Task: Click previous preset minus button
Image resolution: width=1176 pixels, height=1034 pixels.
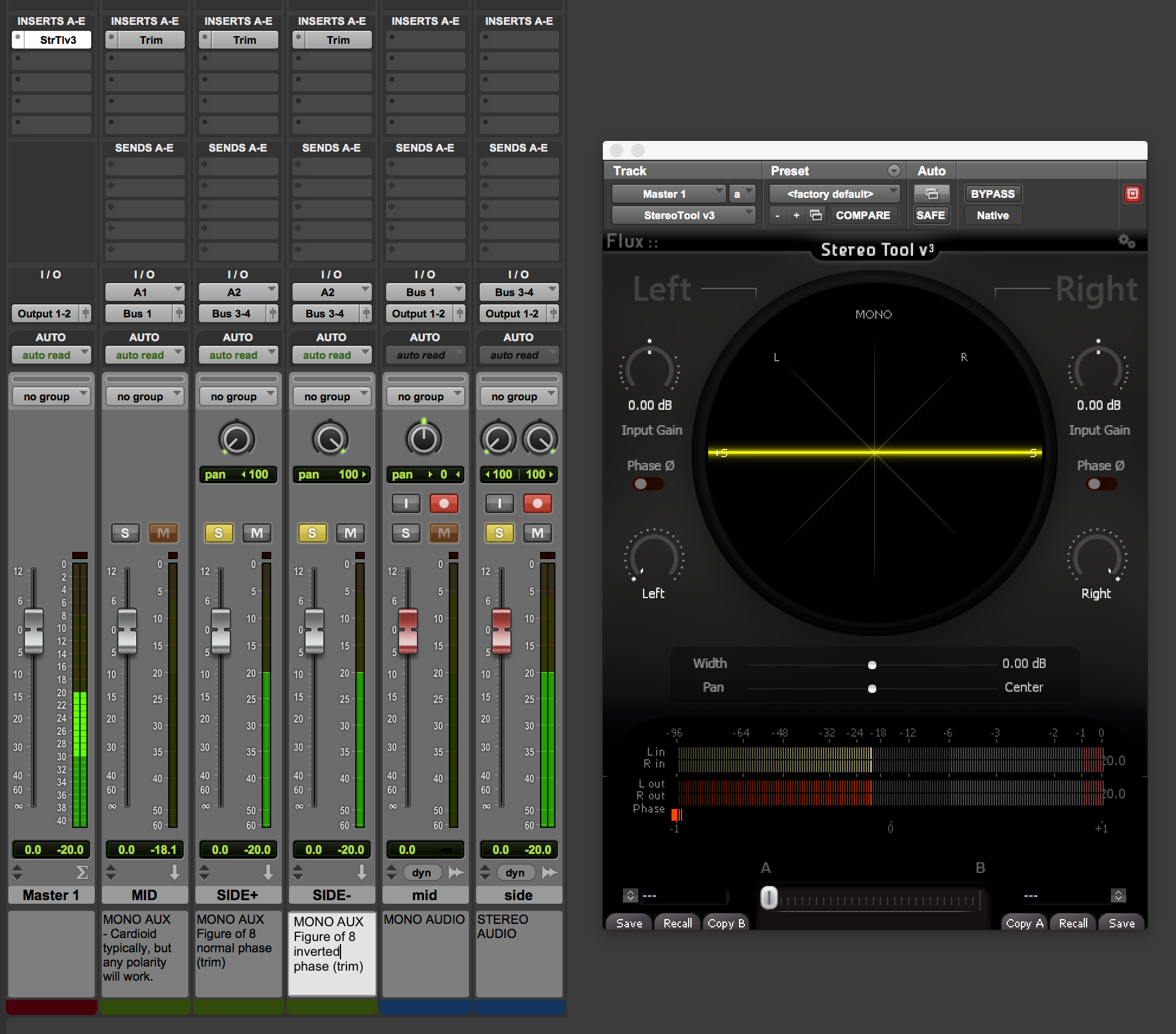Action: pos(777,215)
